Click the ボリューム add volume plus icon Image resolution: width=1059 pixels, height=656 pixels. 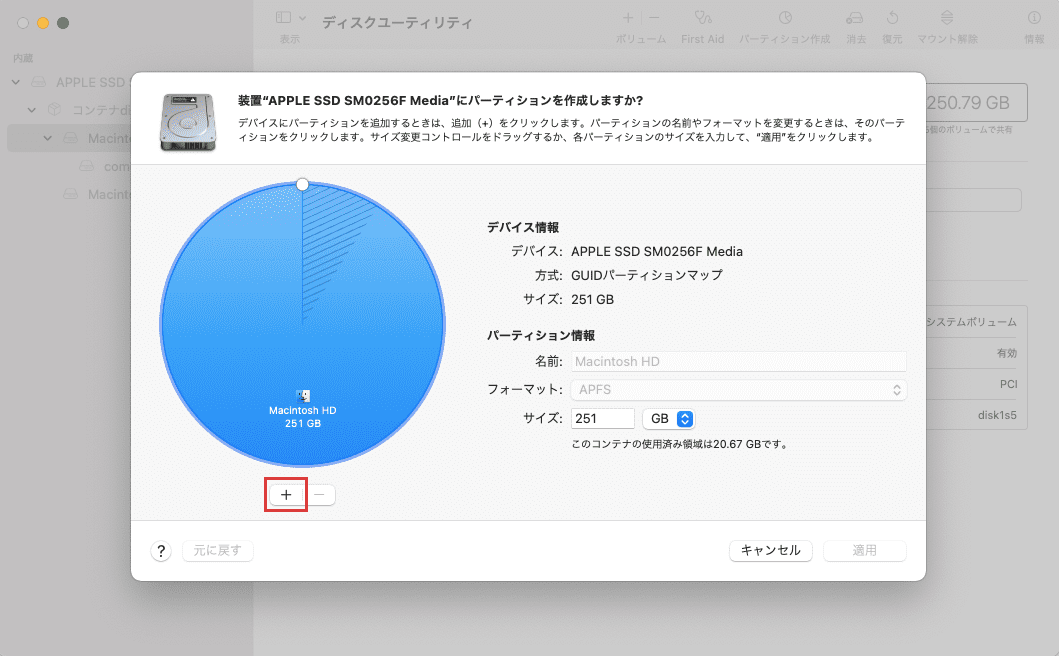coord(628,18)
